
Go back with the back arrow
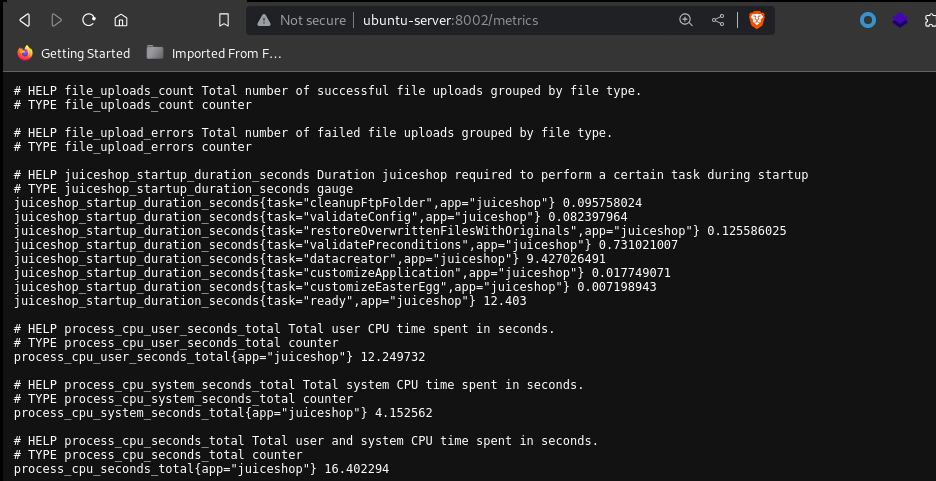24,20
